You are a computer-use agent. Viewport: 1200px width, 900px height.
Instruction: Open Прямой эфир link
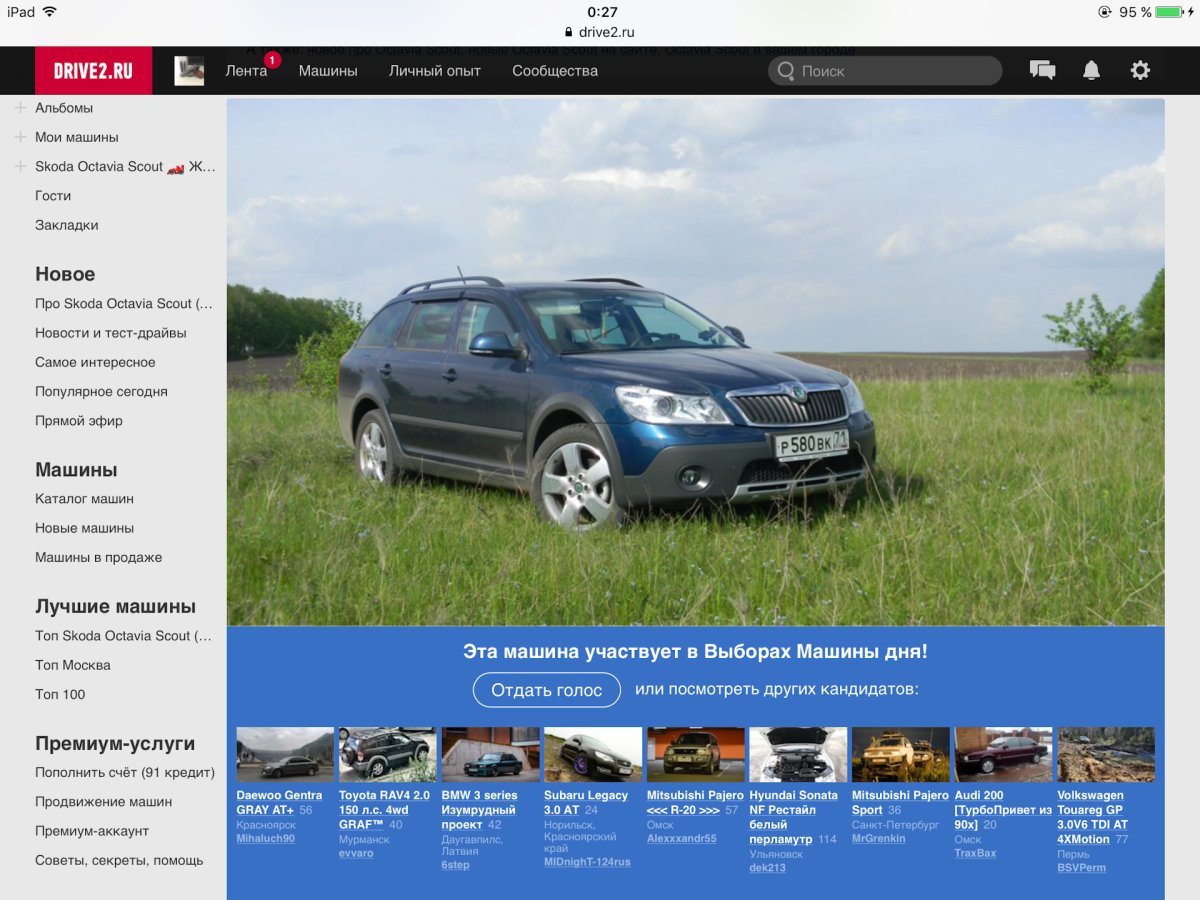tap(79, 421)
